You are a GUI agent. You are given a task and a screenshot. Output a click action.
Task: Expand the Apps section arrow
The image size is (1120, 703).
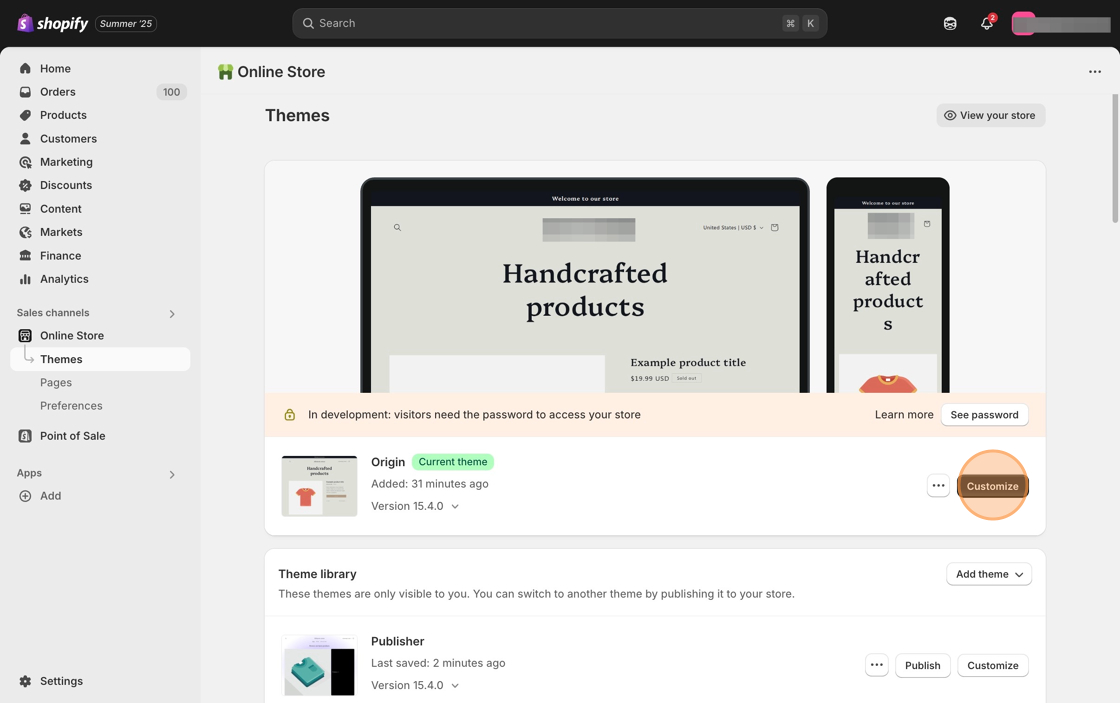(172, 474)
